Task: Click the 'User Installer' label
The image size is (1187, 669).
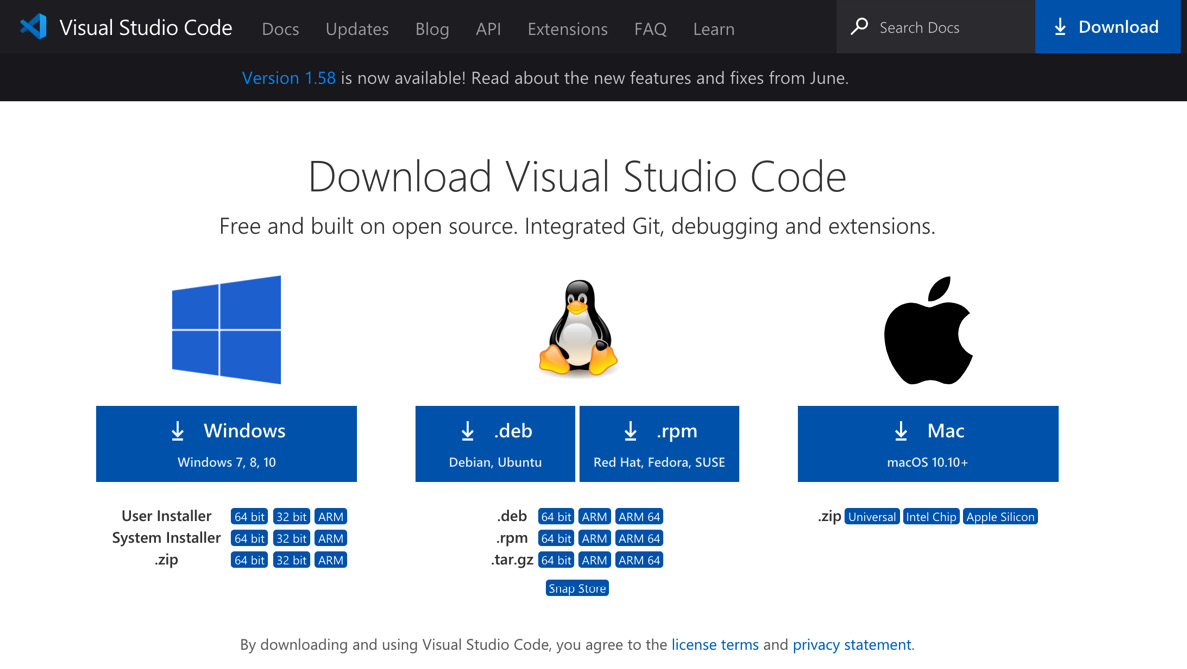Action: [x=166, y=516]
